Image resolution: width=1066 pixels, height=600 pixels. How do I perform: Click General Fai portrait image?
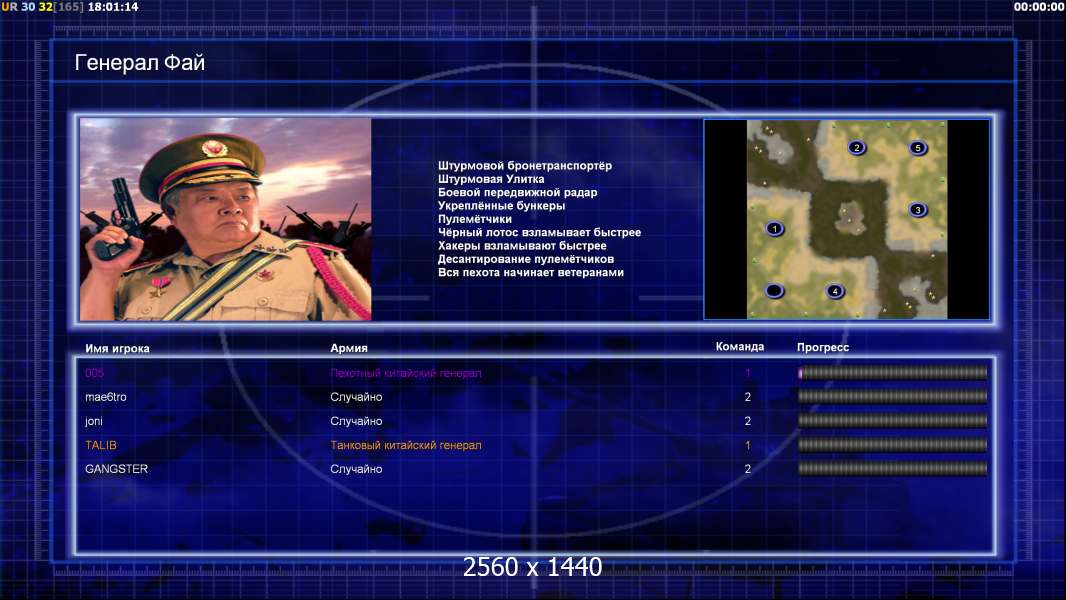coord(226,219)
